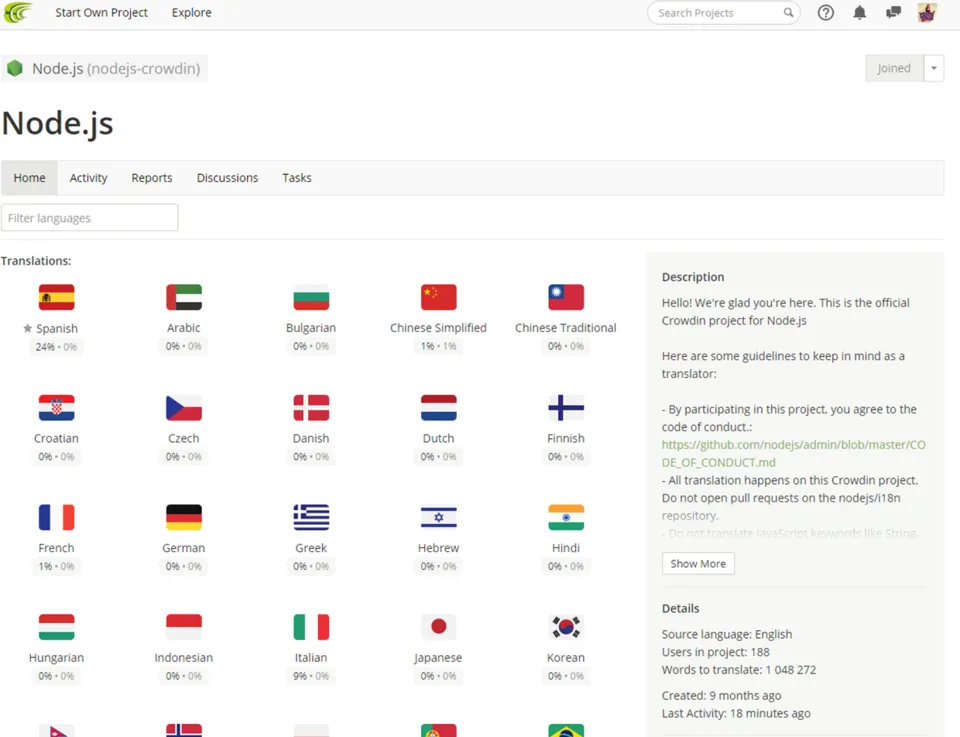Select the Greek flag icon

pyautogui.click(x=311, y=517)
